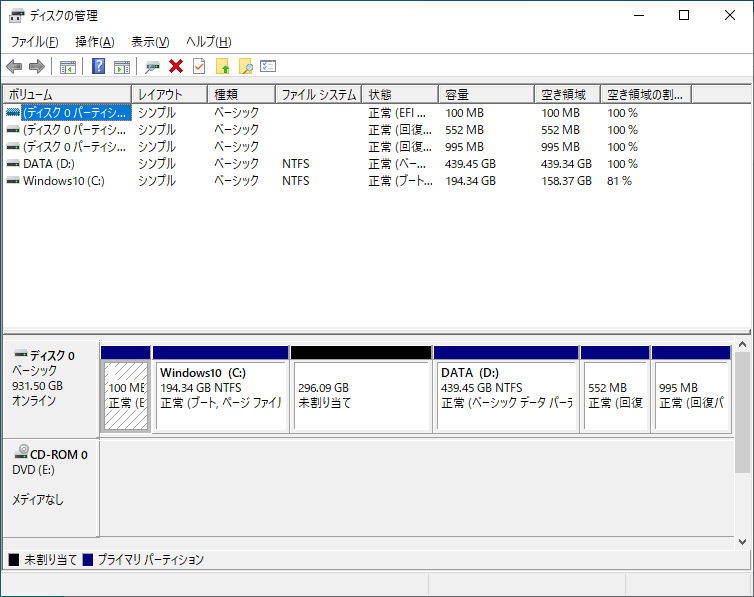
Task: Sort by the ファイル システム column header
Action: coord(318,94)
